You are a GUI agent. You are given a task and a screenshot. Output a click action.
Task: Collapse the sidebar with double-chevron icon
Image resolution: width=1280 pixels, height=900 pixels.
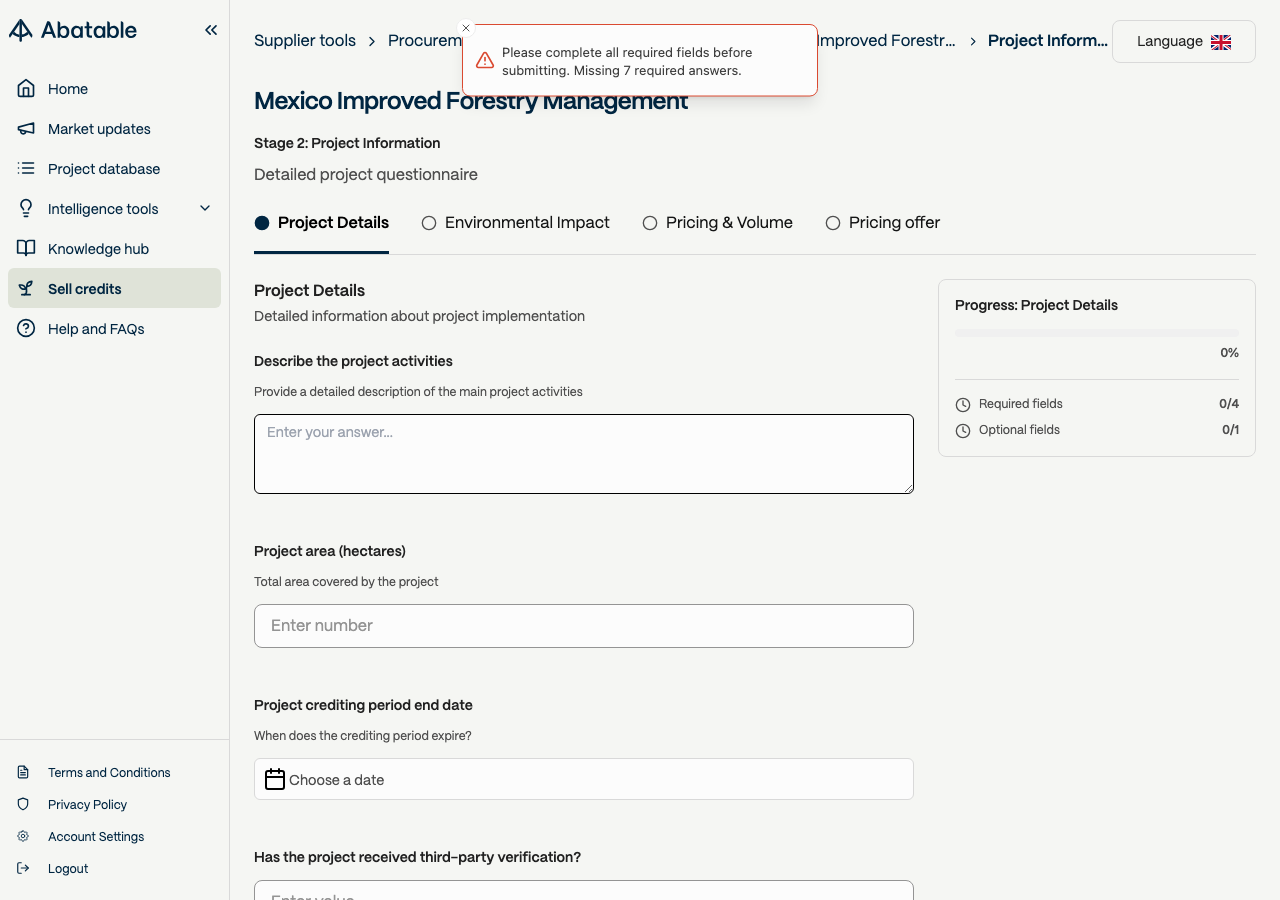[211, 30]
